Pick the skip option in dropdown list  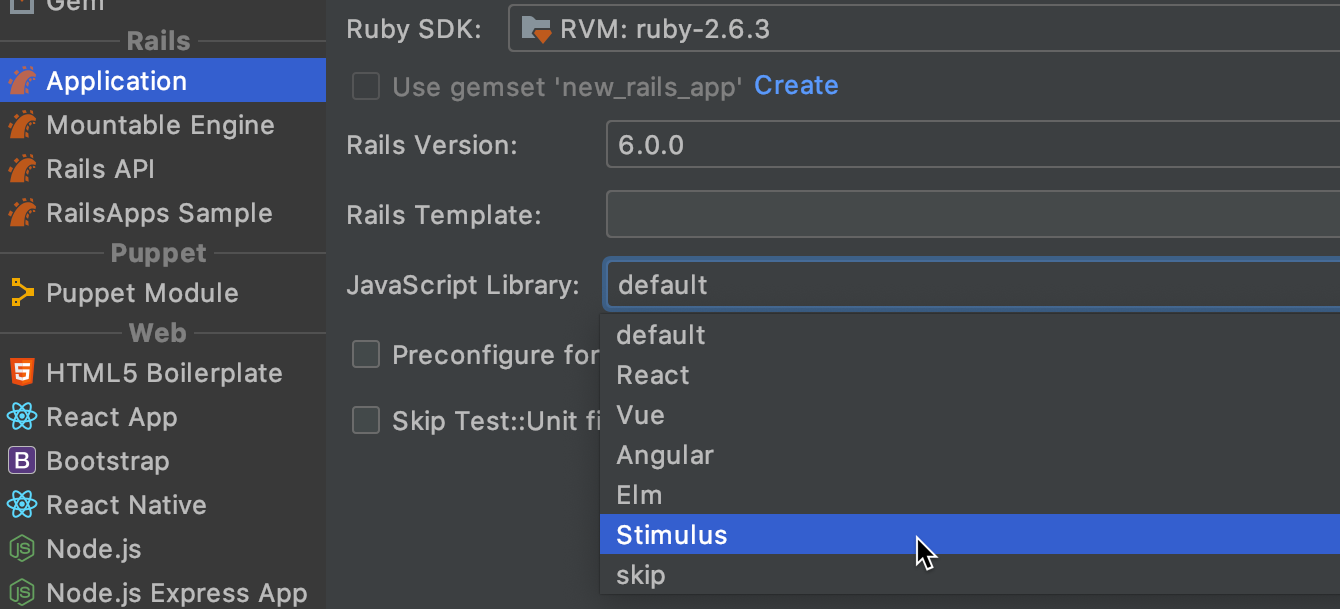pyautogui.click(x=641, y=575)
